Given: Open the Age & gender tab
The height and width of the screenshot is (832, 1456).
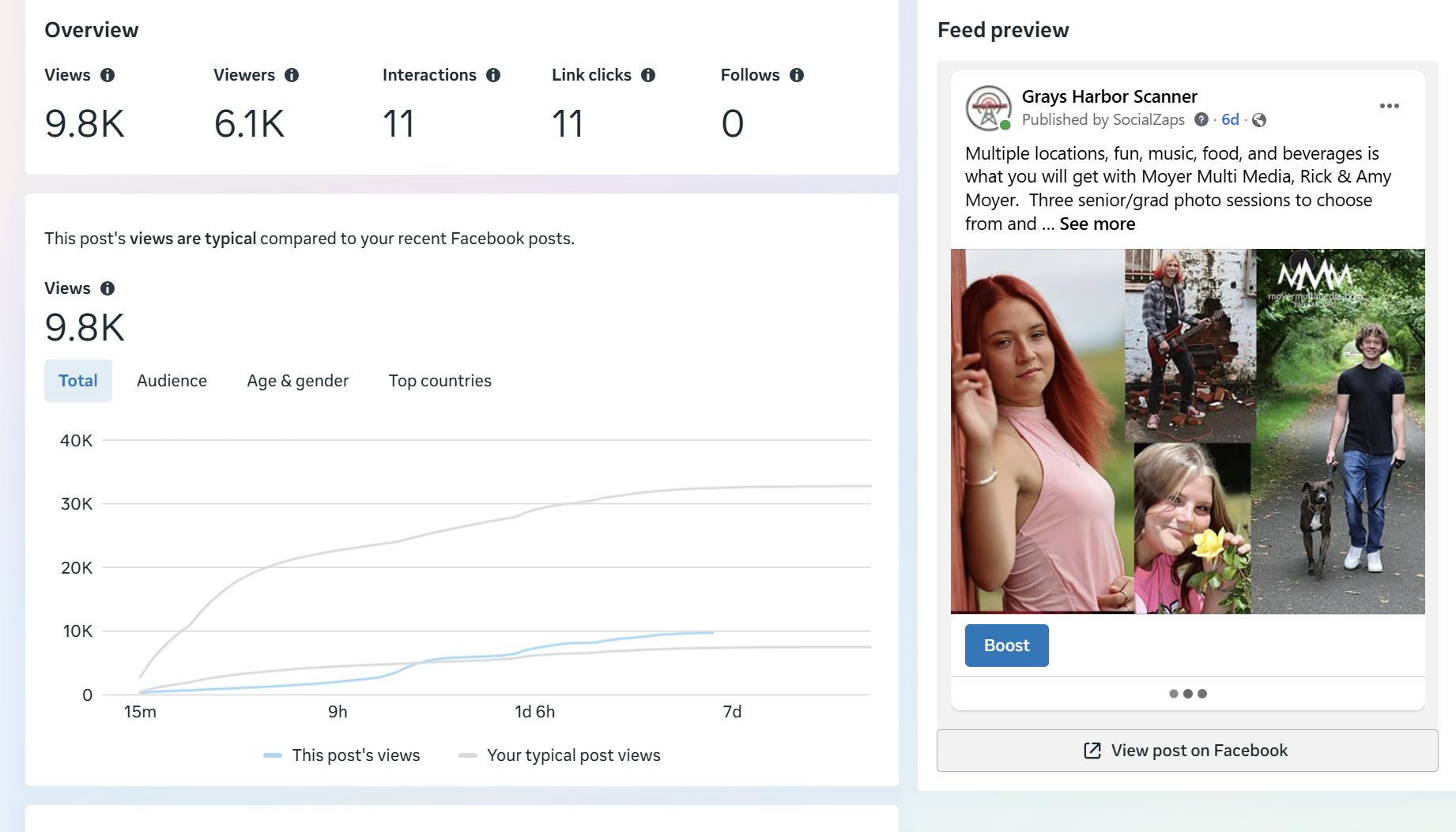Looking at the screenshot, I should pyautogui.click(x=298, y=381).
